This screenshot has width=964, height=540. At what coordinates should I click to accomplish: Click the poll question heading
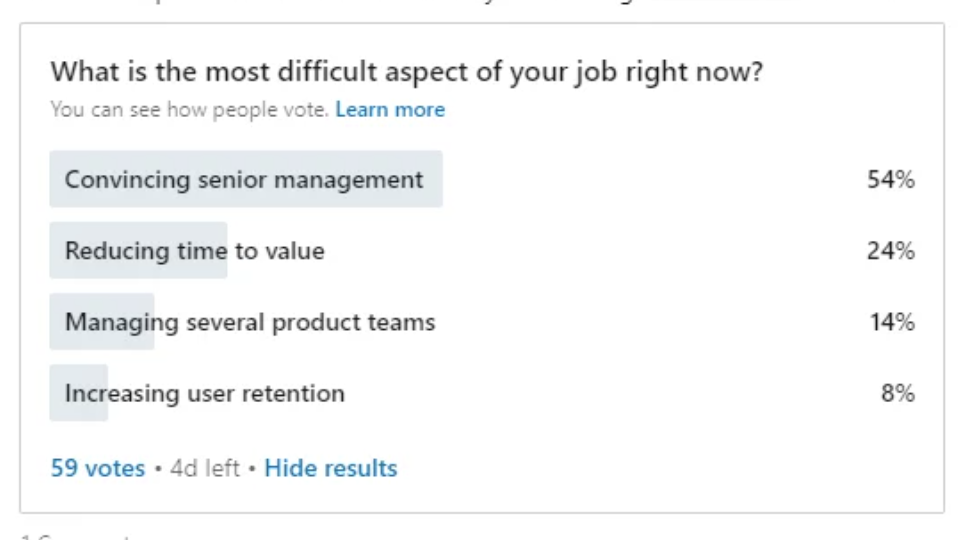[406, 72]
